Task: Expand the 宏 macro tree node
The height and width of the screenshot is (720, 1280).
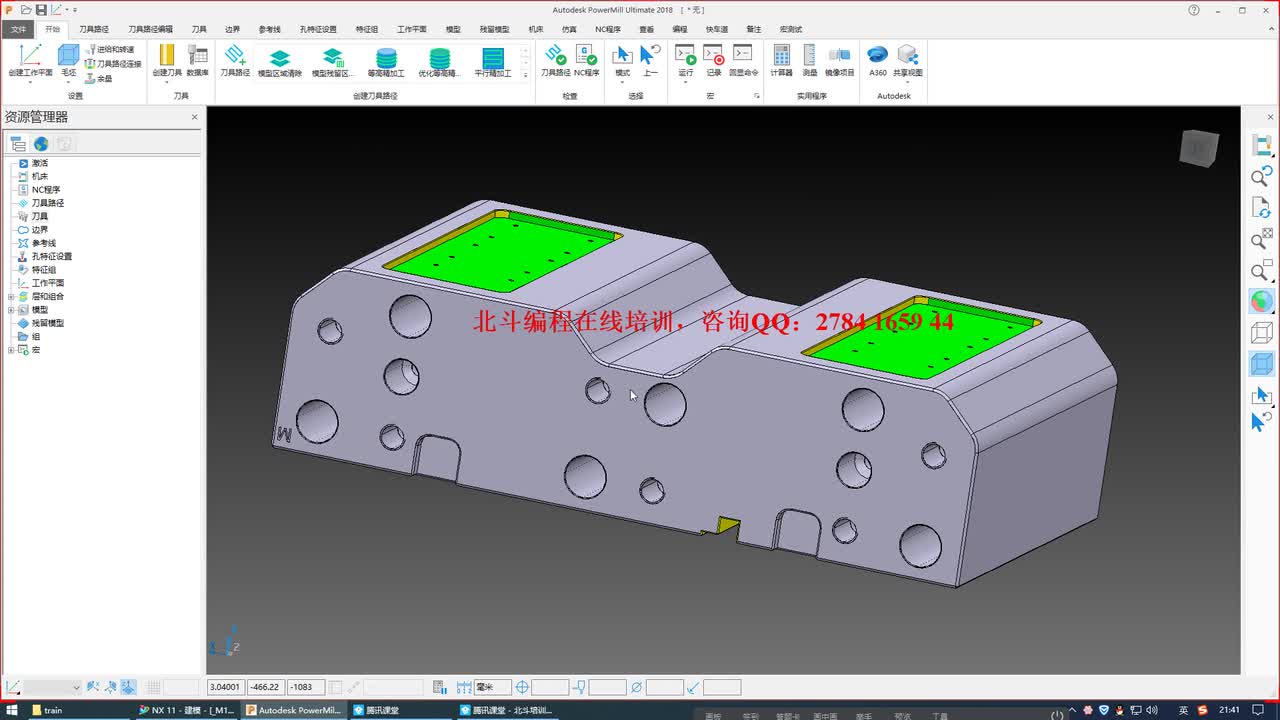Action: 11,350
